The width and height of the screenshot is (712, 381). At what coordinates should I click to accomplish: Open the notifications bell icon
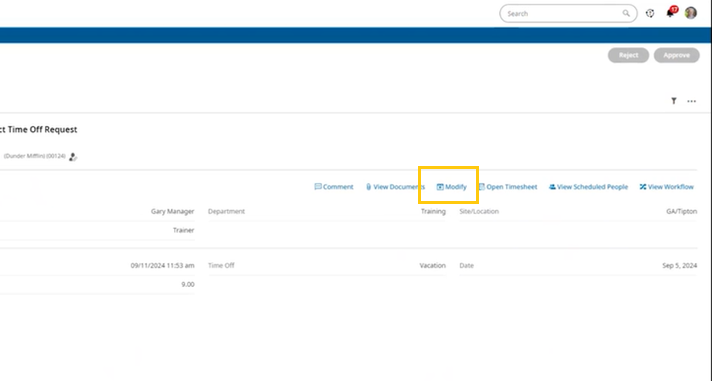(x=670, y=13)
